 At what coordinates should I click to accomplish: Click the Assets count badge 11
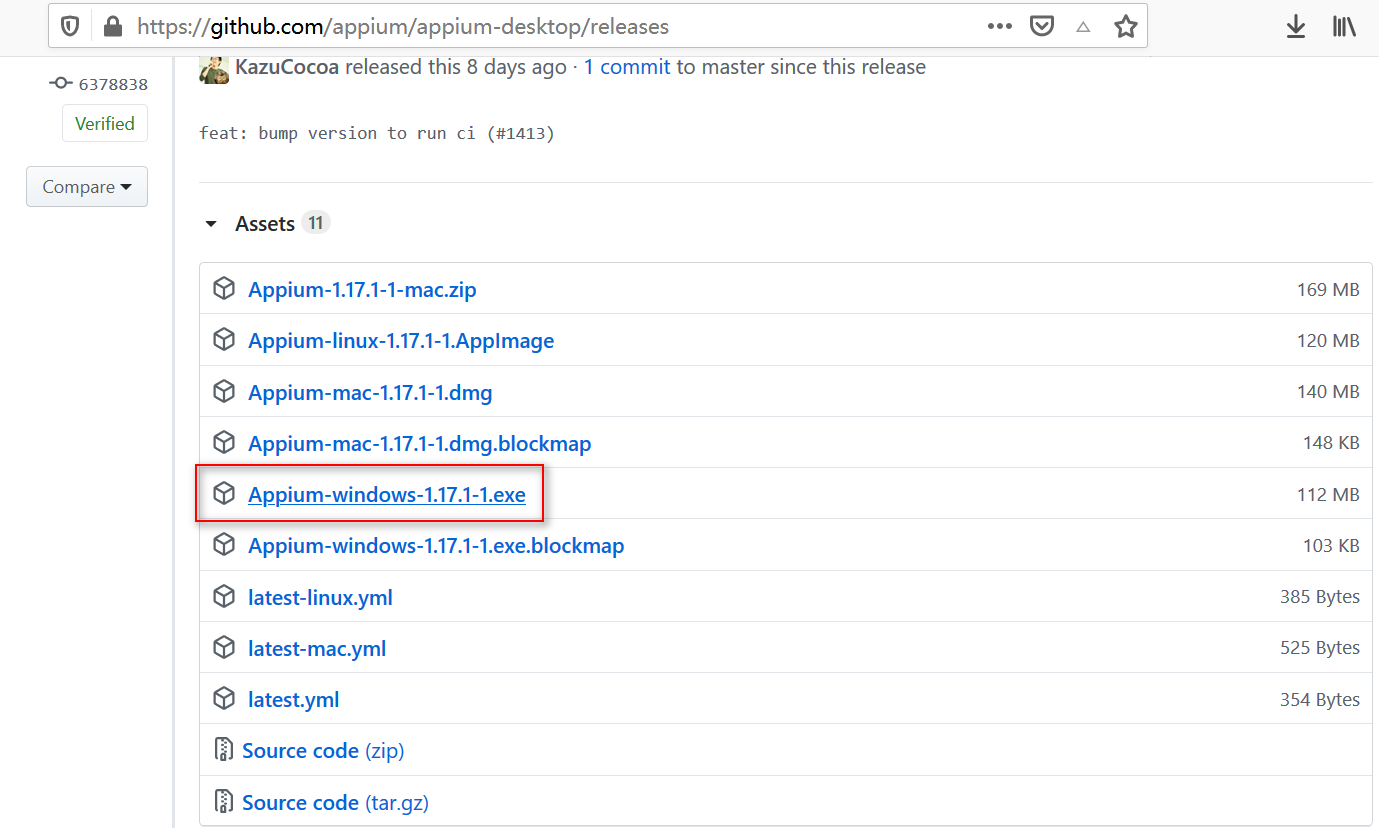[x=316, y=223]
